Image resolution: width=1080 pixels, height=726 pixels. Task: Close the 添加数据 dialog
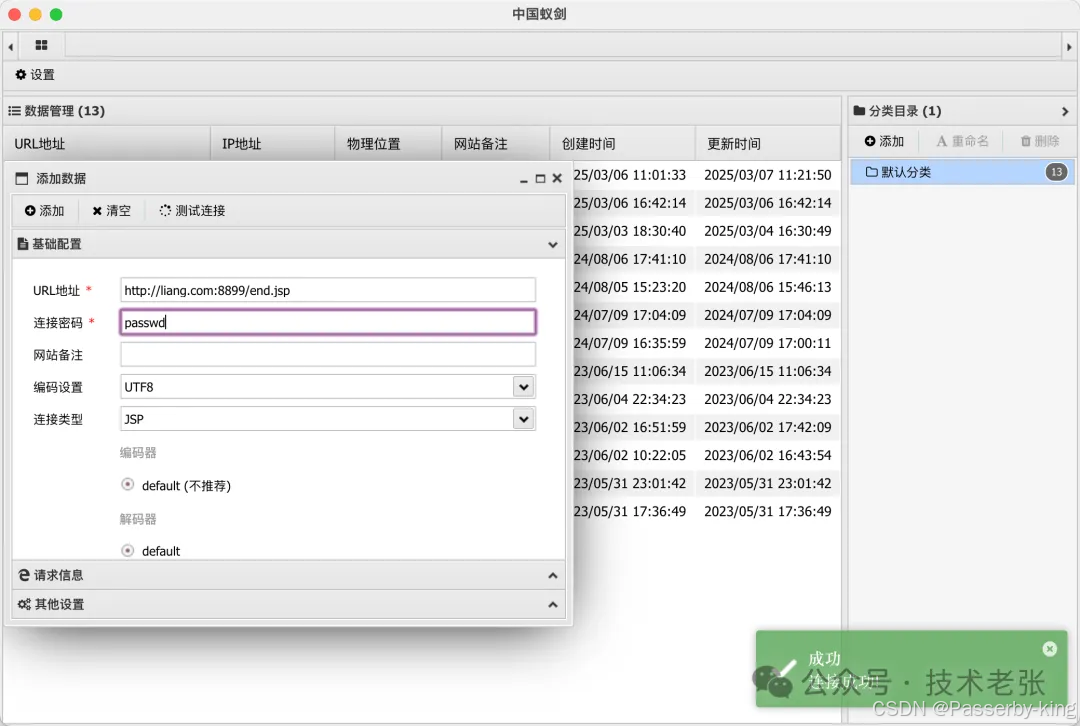click(x=557, y=178)
